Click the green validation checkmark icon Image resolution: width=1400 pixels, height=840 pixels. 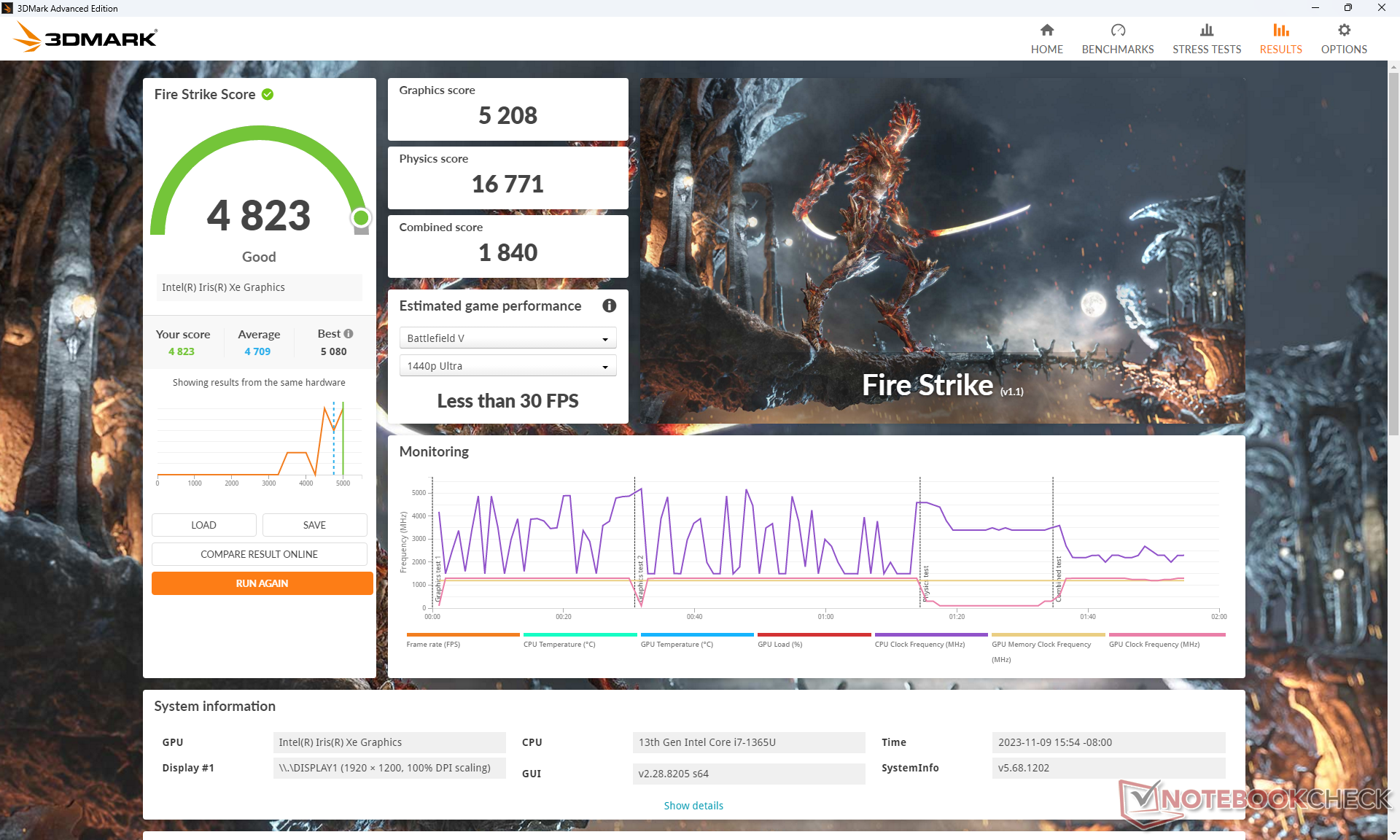pyautogui.click(x=268, y=94)
